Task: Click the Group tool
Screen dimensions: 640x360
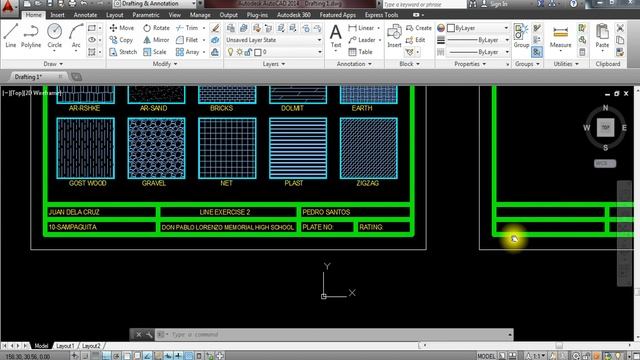Action: [521, 36]
